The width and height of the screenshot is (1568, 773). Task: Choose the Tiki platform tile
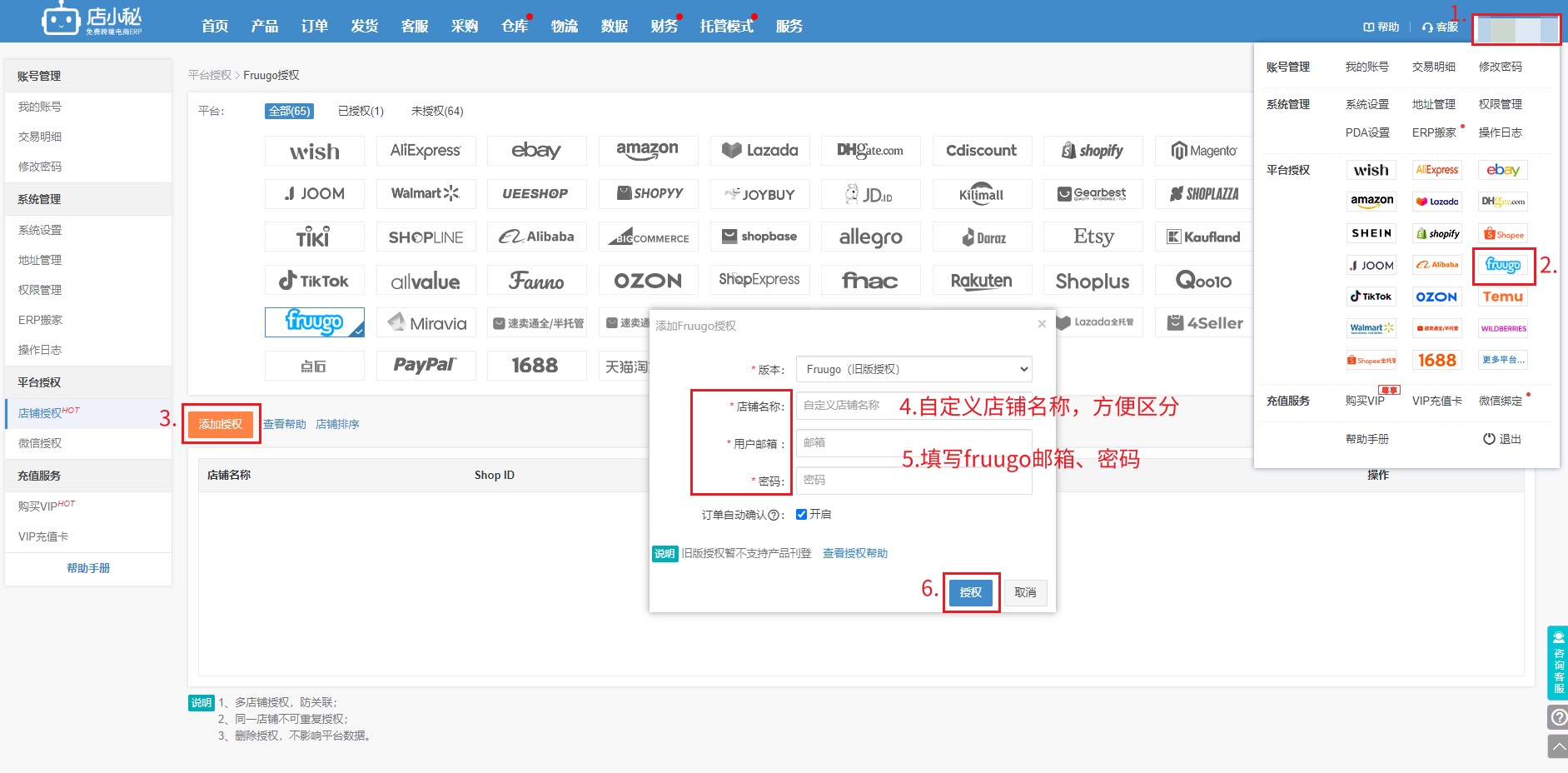click(x=315, y=237)
